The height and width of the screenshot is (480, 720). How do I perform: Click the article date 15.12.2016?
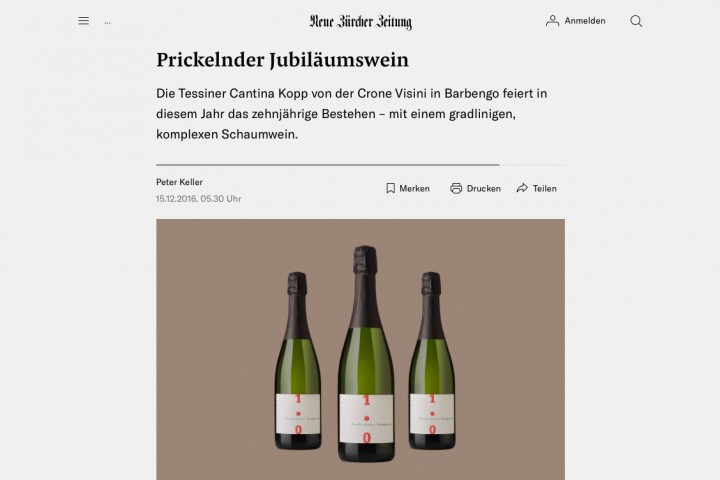coord(177,198)
